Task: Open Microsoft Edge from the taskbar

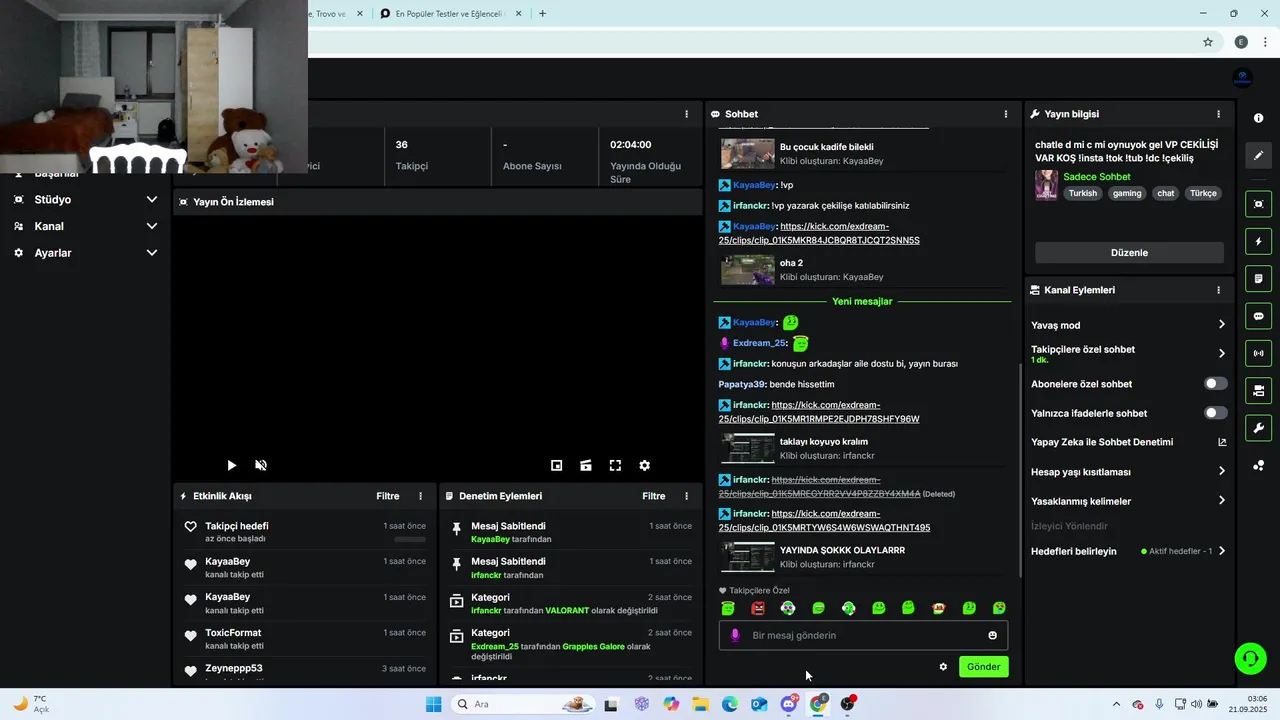Action: (x=730, y=704)
